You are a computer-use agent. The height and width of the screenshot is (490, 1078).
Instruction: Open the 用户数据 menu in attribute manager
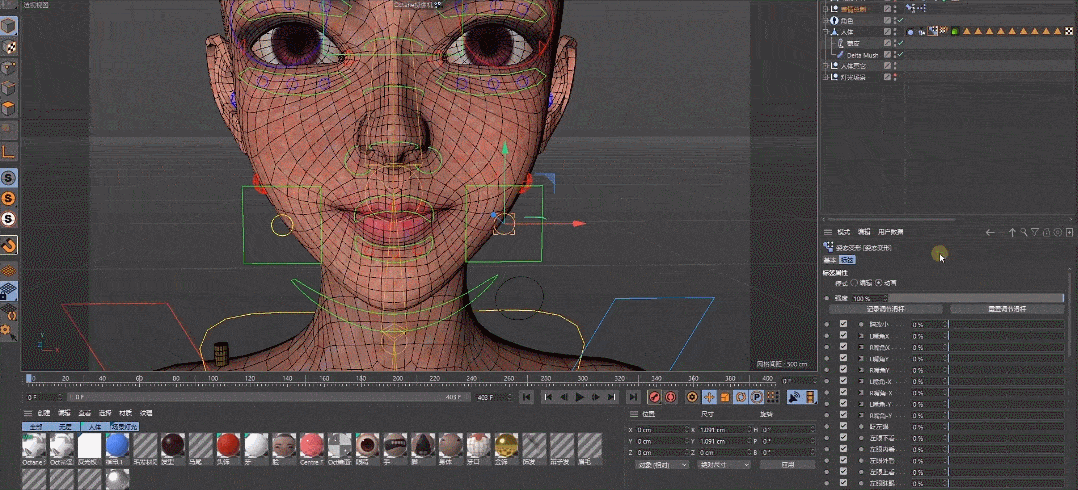tap(891, 232)
